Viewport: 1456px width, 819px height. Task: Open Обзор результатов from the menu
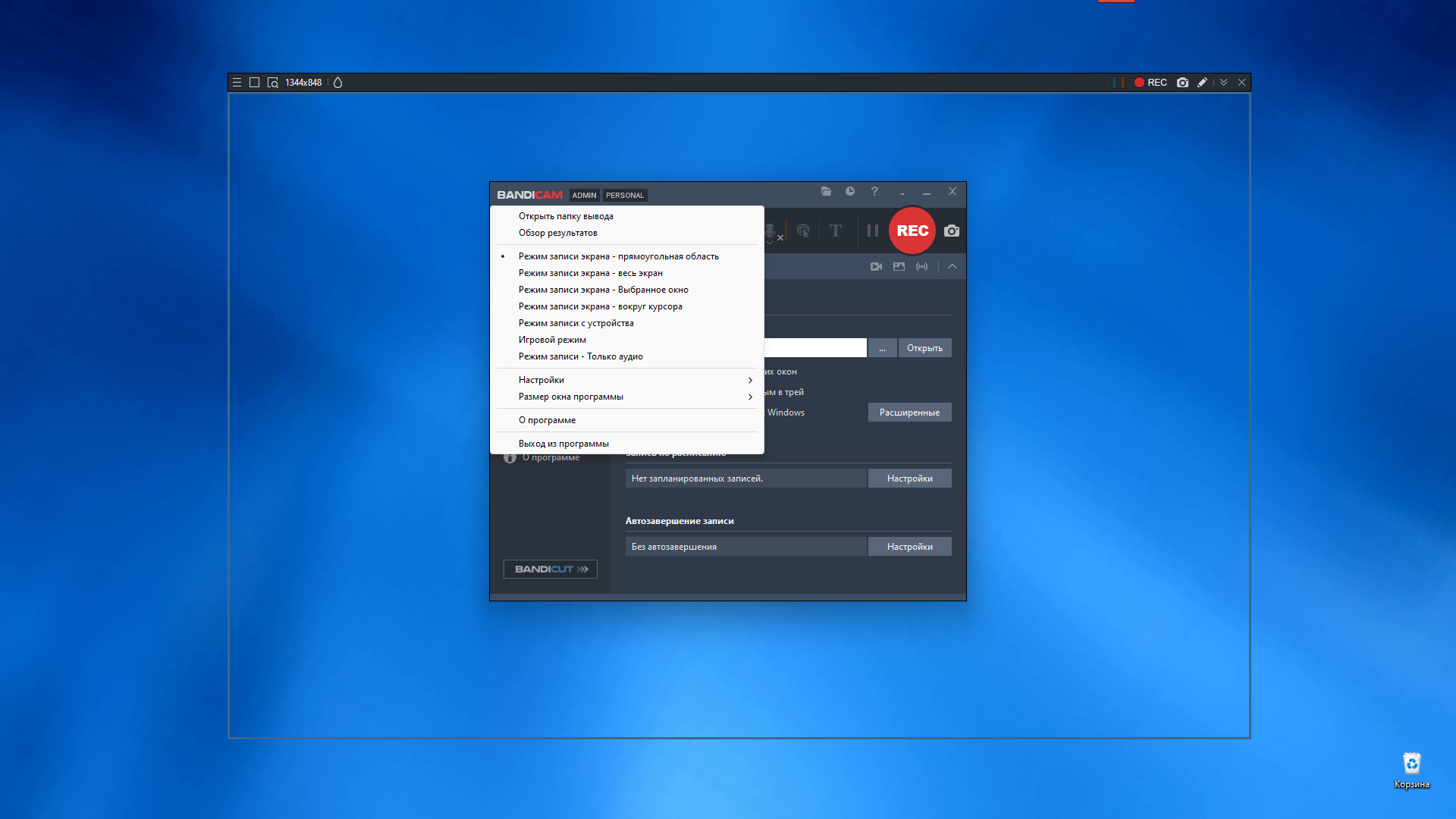(x=557, y=233)
